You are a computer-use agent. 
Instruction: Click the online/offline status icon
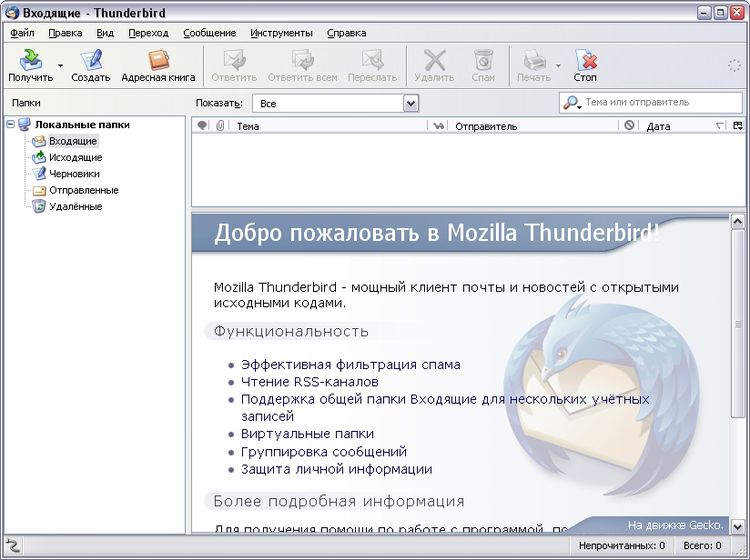point(13,546)
